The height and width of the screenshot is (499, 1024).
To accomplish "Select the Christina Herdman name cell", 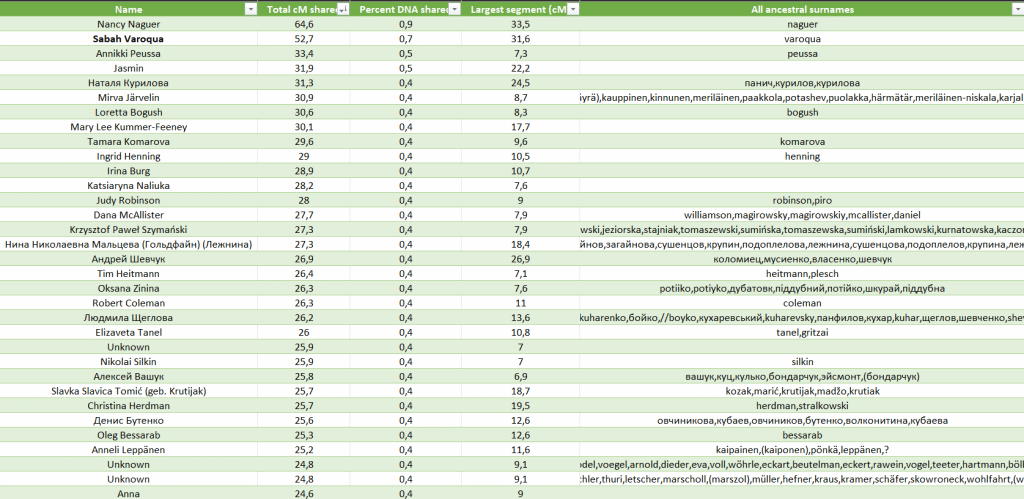I will pyautogui.click(x=128, y=405).
